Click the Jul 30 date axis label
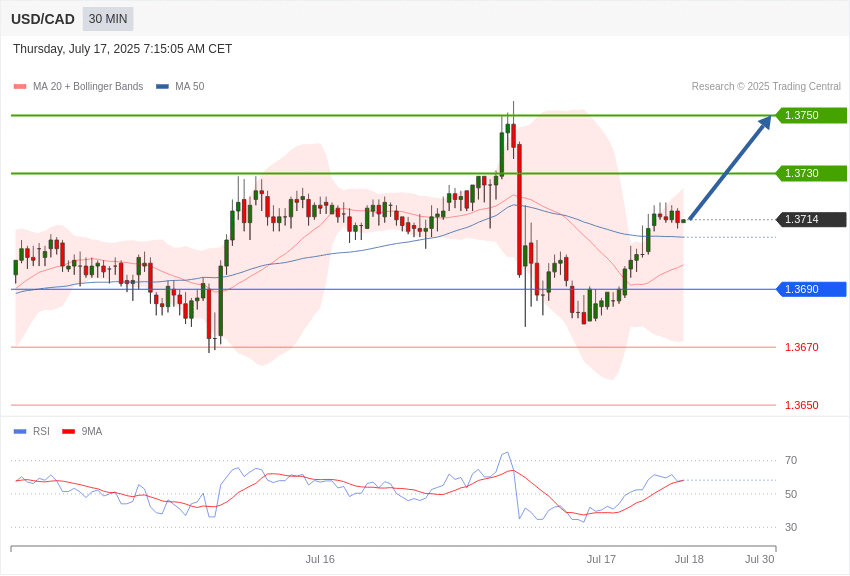This screenshot has height=576, width=850. click(x=759, y=559)
